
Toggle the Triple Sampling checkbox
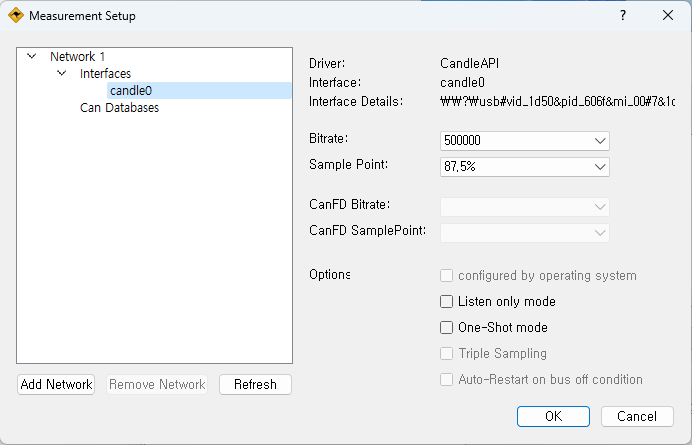coord(447,354)
